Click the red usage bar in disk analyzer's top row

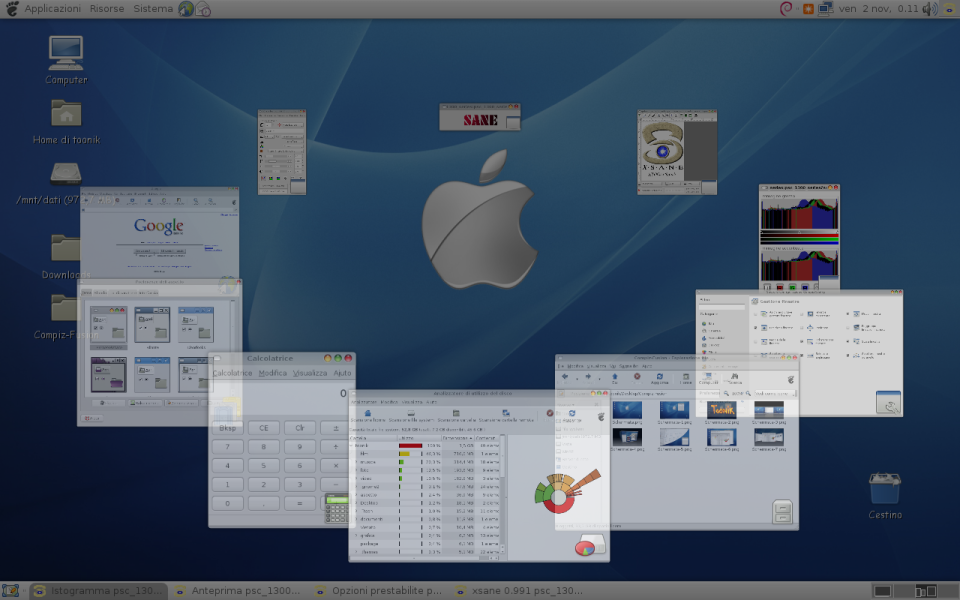[x=410, y=446]
